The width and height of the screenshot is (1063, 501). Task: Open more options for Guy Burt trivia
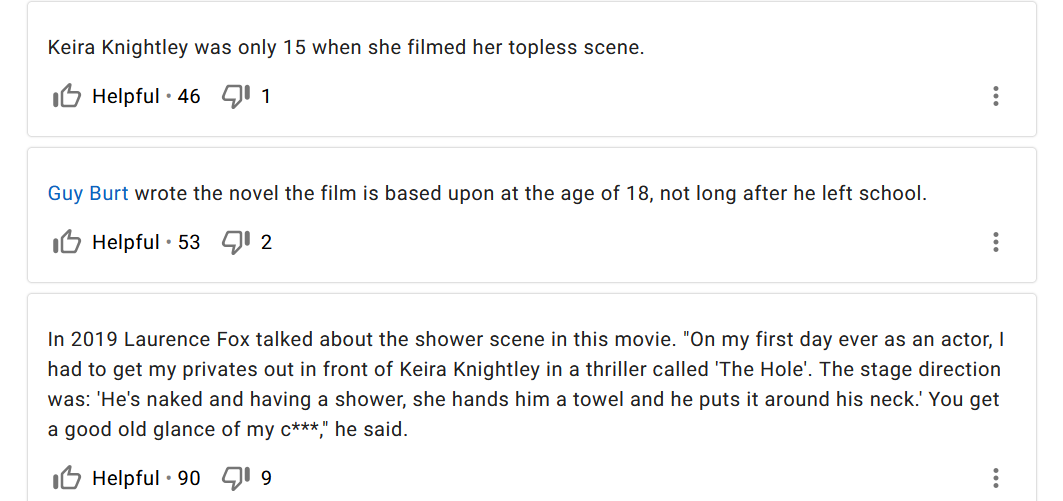coord(995,242)
